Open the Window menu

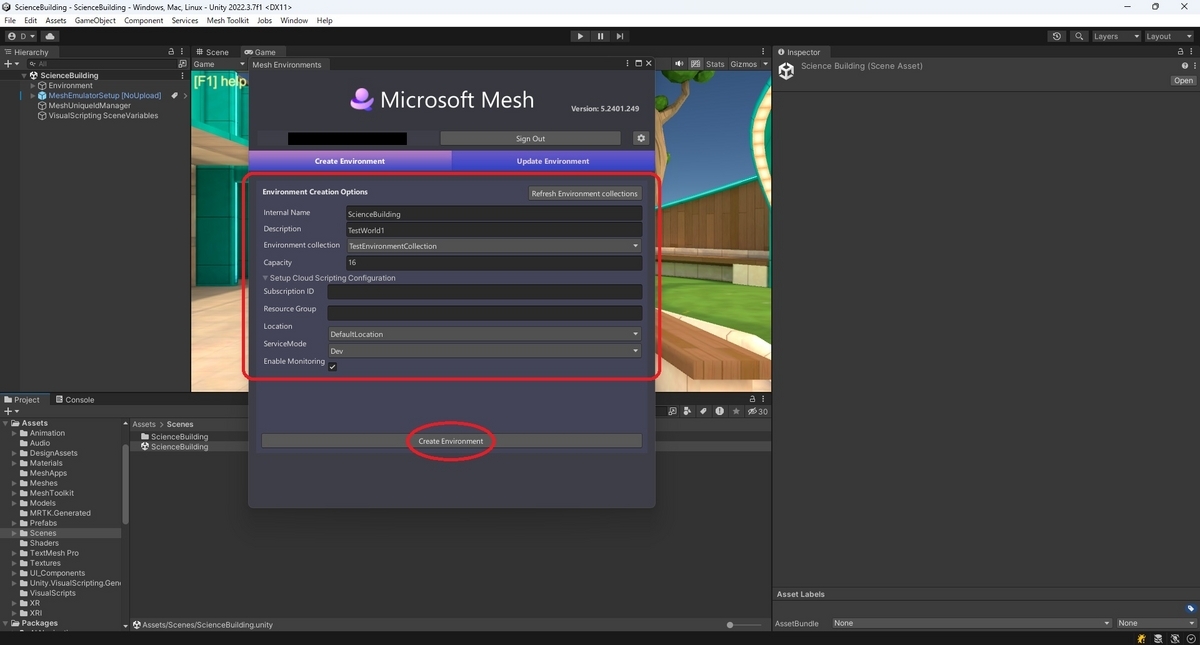point(294,20)
